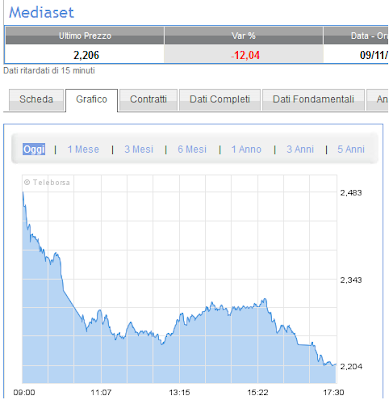Image resolution: width=389 pixels, height=400 pixels.
Task: Click the Ultimo Prezzo column header
Action: point(85,36)
